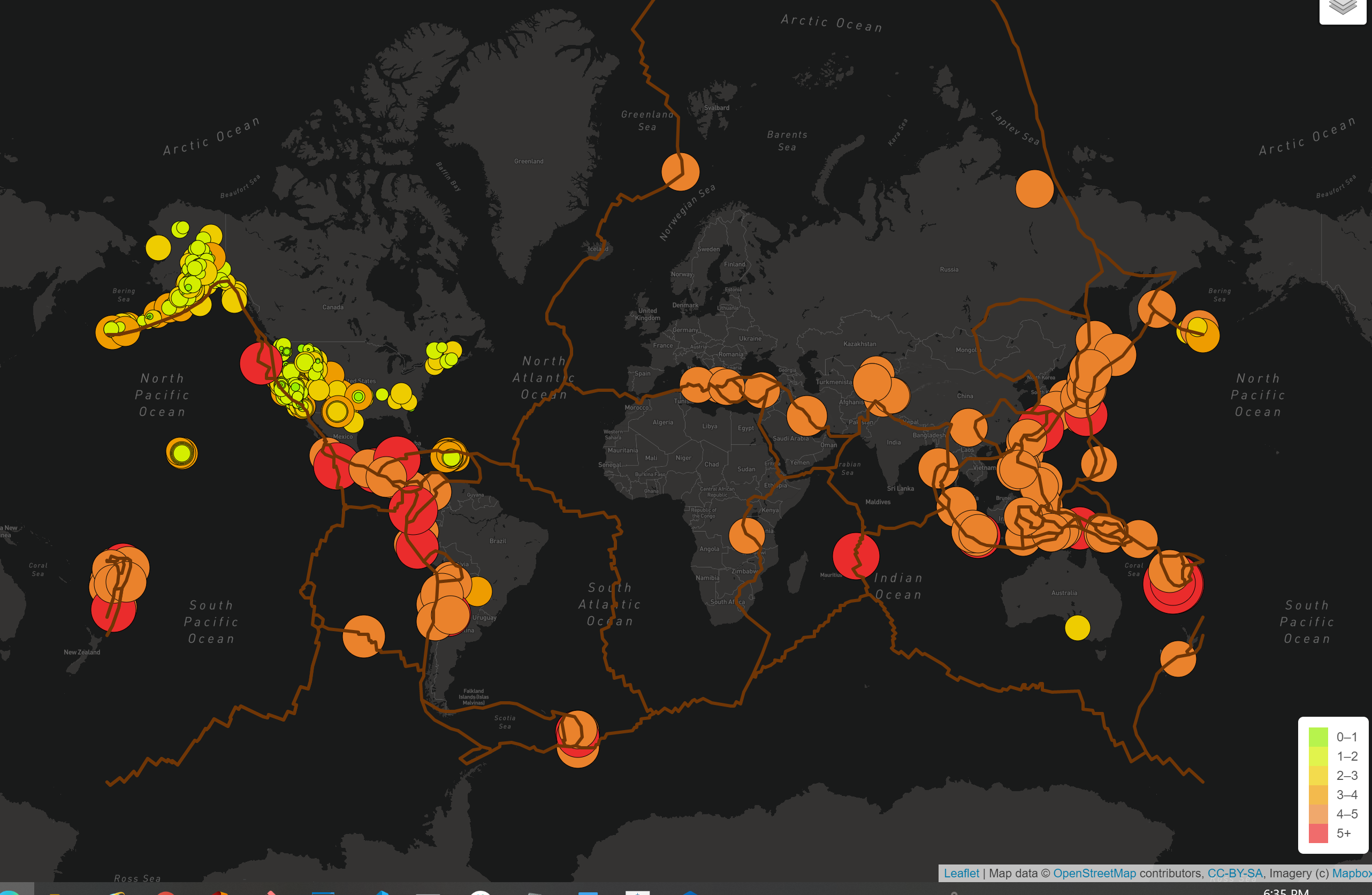The image size is (1372, 895).
Task: Click the orange earthquake marker near Svalbard
Action: coord(680,171)
